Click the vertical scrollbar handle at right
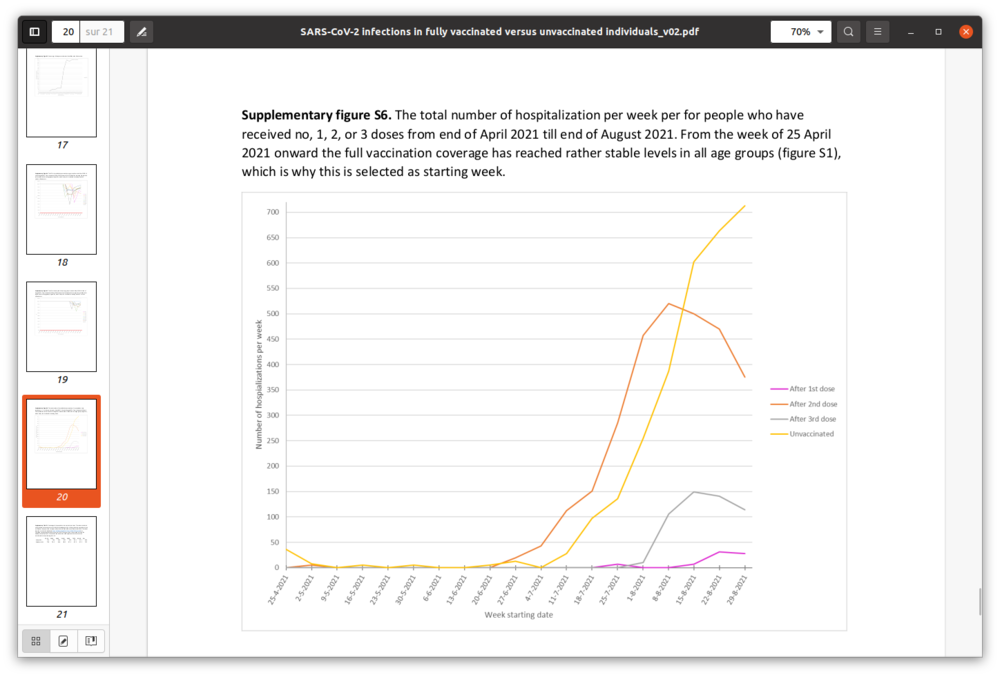 [979, 602]
